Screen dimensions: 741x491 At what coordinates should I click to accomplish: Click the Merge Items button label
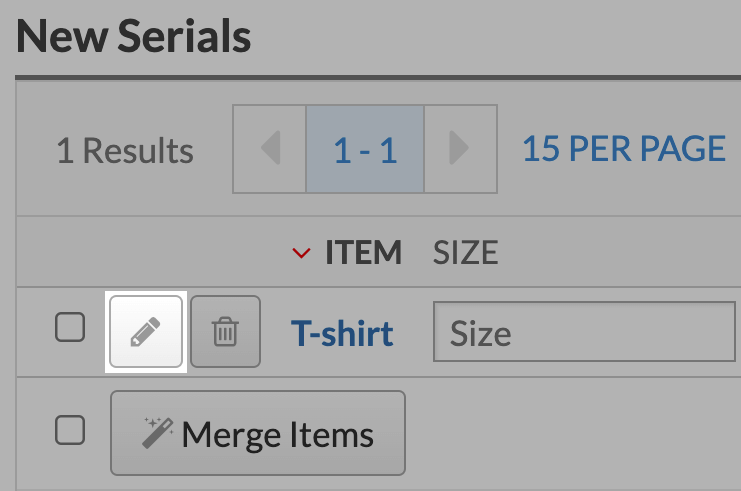(278, 435)
